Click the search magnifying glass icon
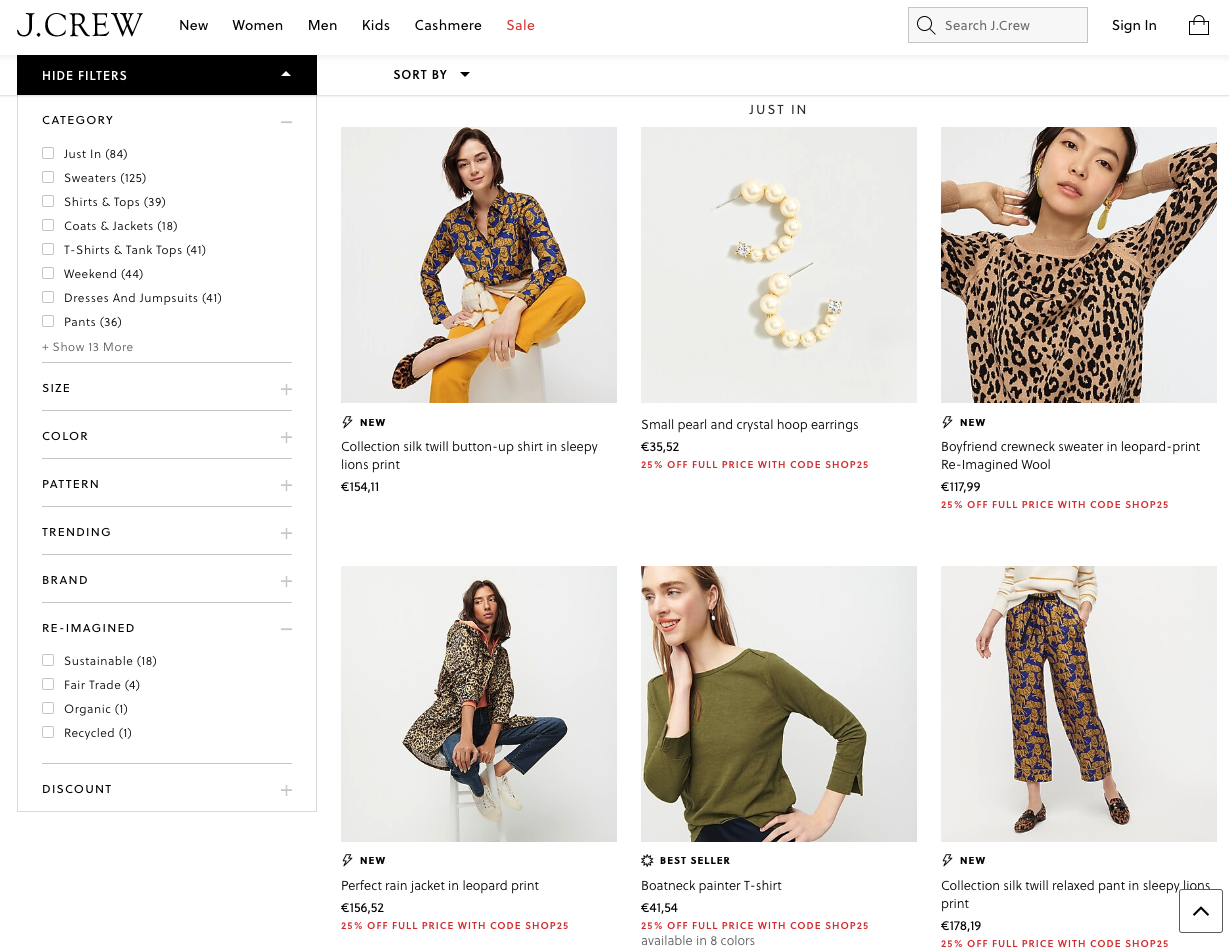This screenshot has height=951, width=1229. pos(925,25)
